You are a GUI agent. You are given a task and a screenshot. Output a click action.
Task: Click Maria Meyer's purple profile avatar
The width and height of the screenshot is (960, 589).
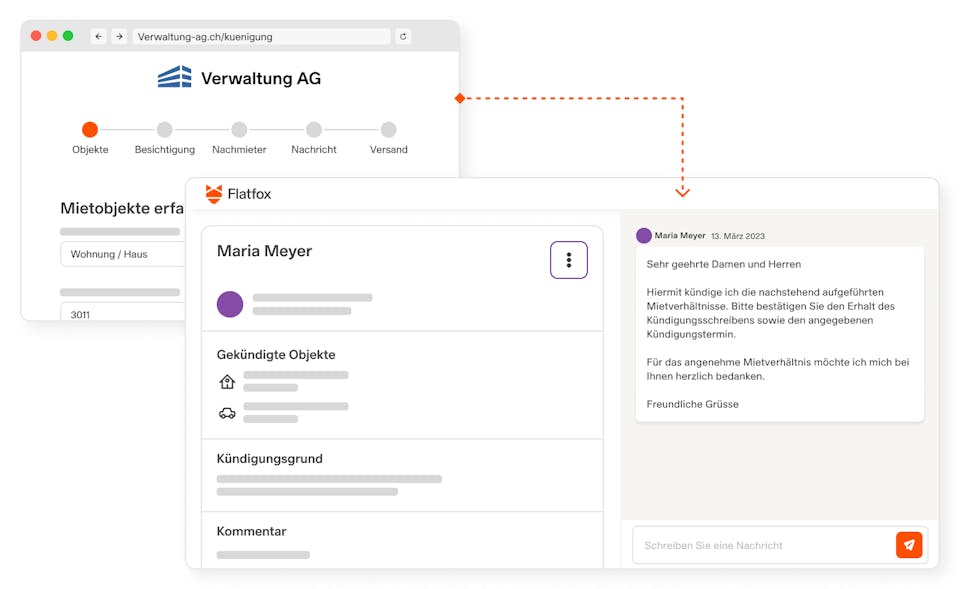point(230,304)
